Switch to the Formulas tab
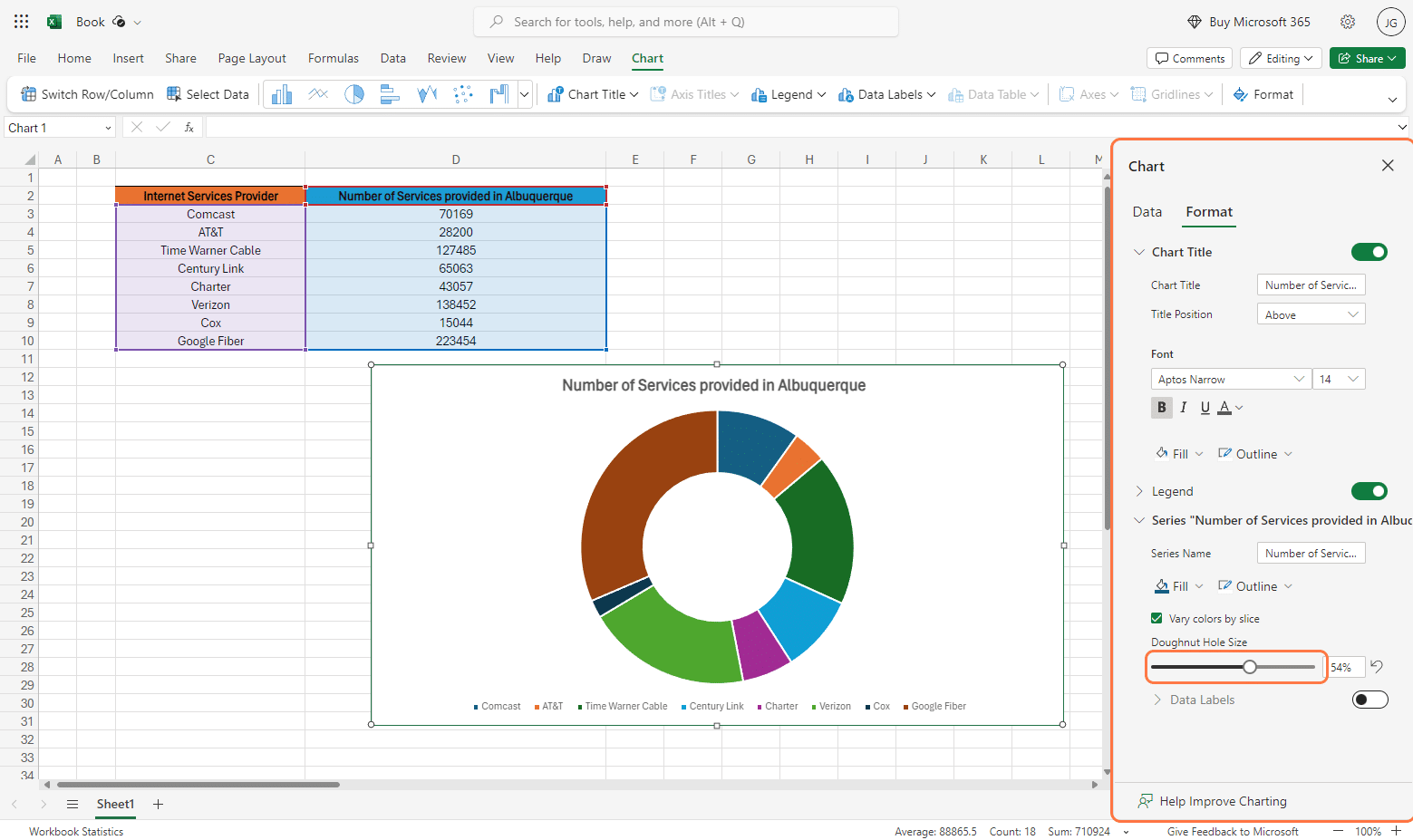The height and width of the screenshot is (840, 1413). [x=334, y=58]
